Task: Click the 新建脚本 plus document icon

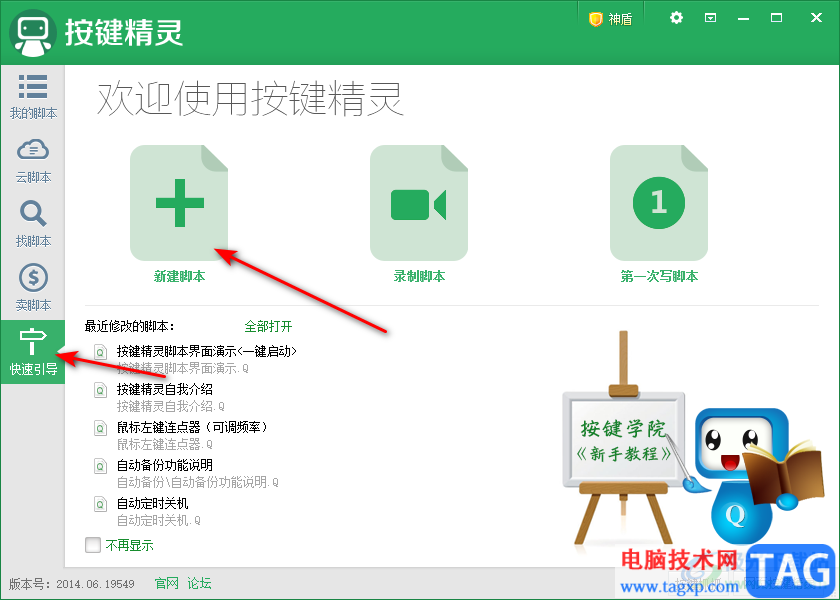Action: tap(179, 203)
